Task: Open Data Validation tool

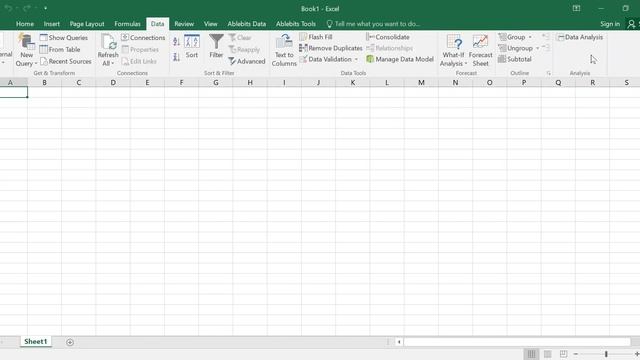Action: coord(326,59)
